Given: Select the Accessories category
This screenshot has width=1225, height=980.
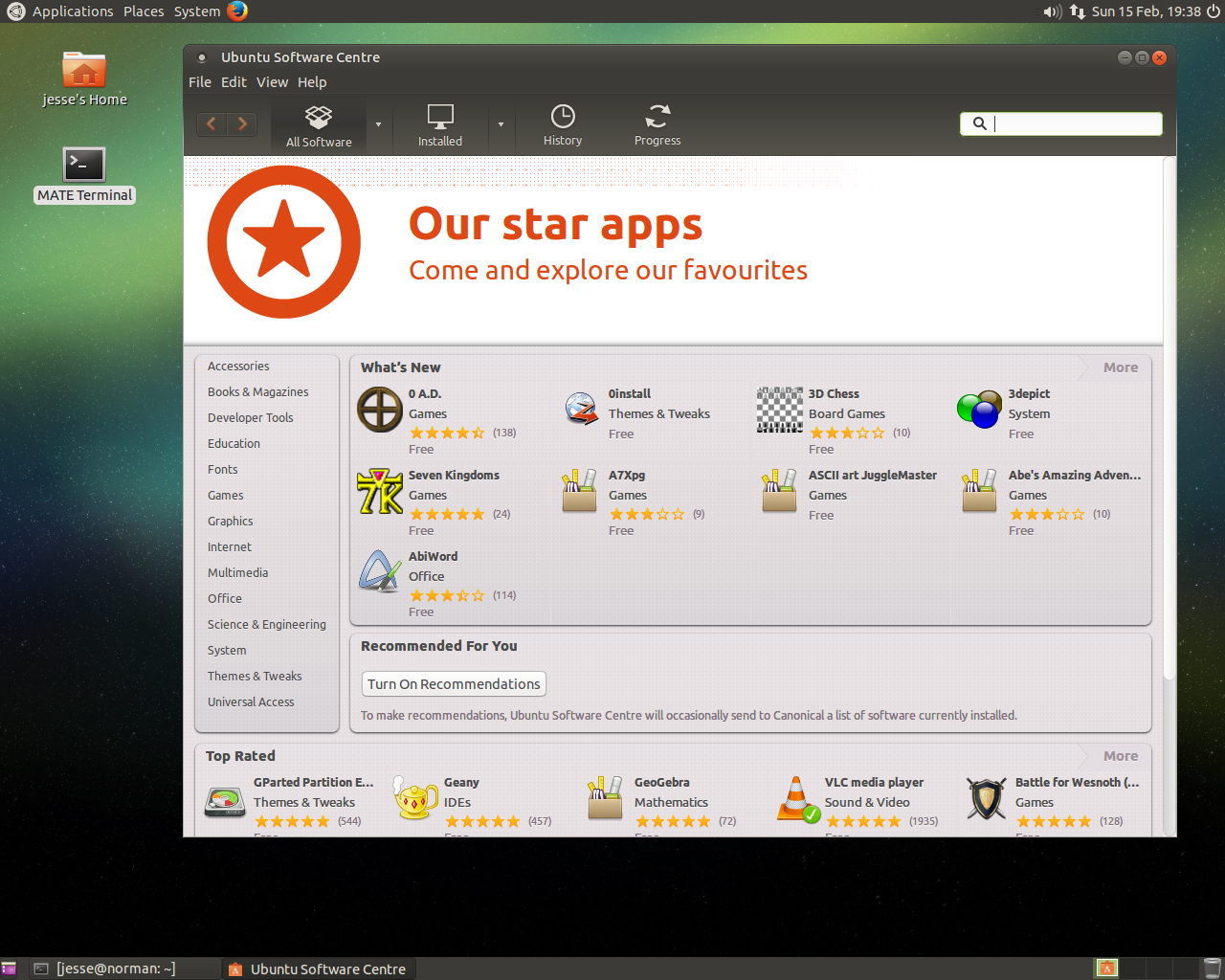Looking at the screenshot, I should [238, 367].
